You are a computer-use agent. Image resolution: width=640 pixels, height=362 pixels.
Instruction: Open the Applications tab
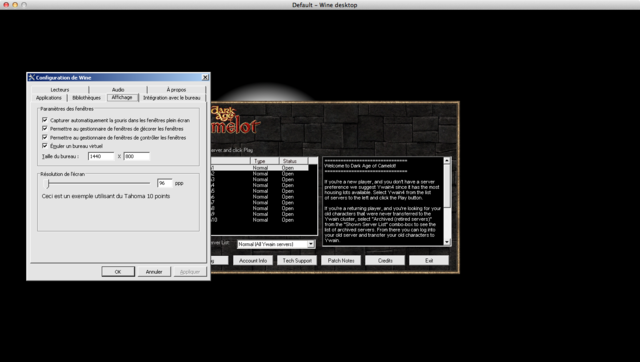tap(49, 98)
